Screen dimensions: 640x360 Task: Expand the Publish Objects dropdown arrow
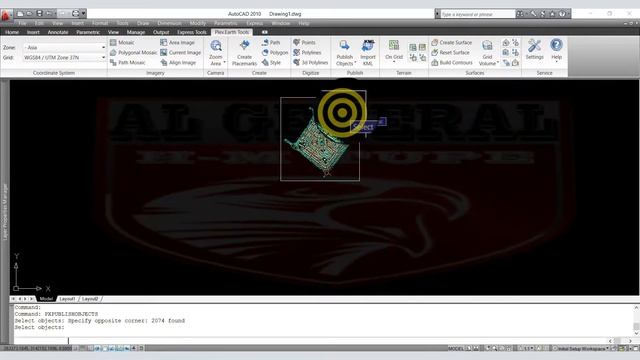[355, 62]
